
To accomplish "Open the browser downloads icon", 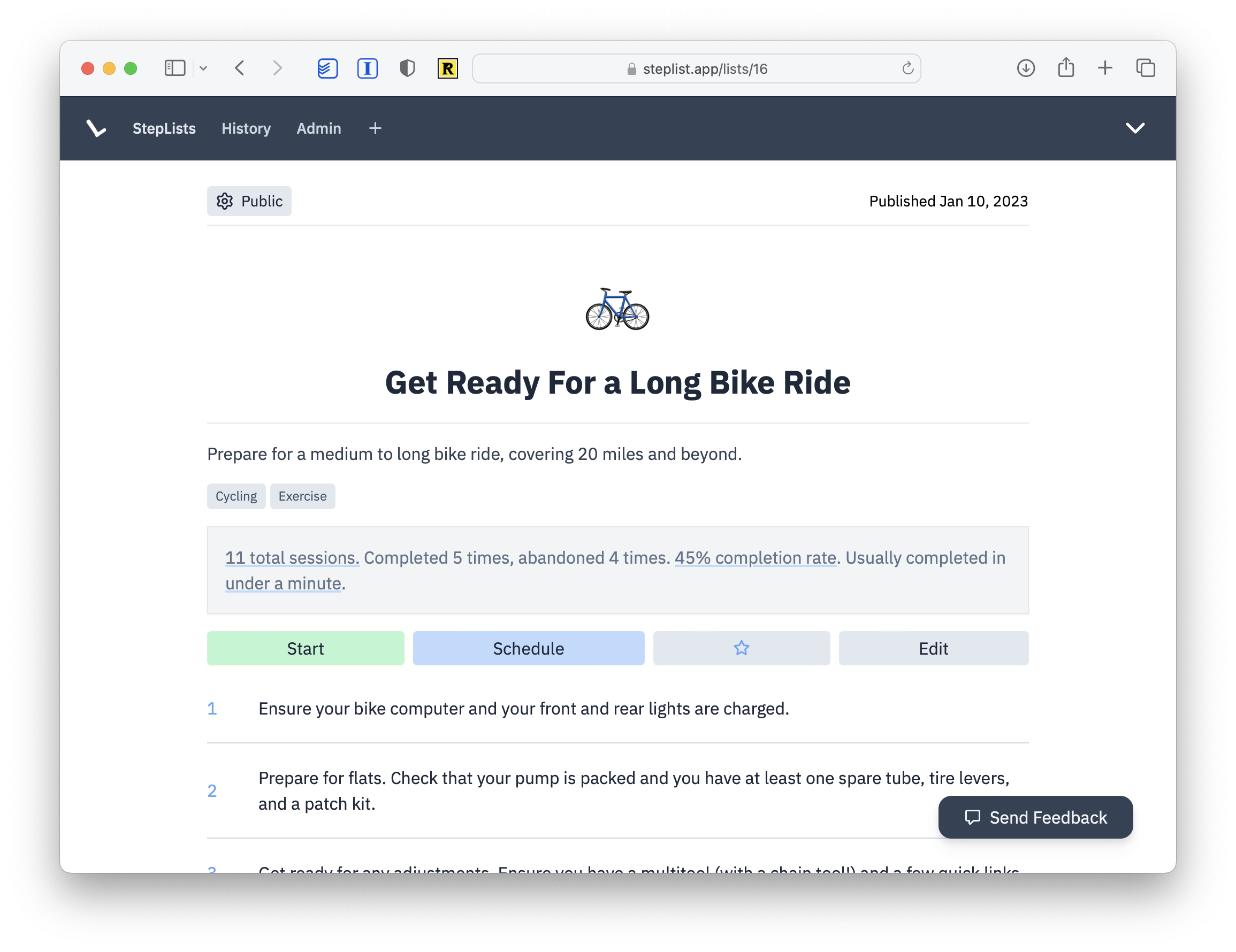I will click(x=1026, y=68).
